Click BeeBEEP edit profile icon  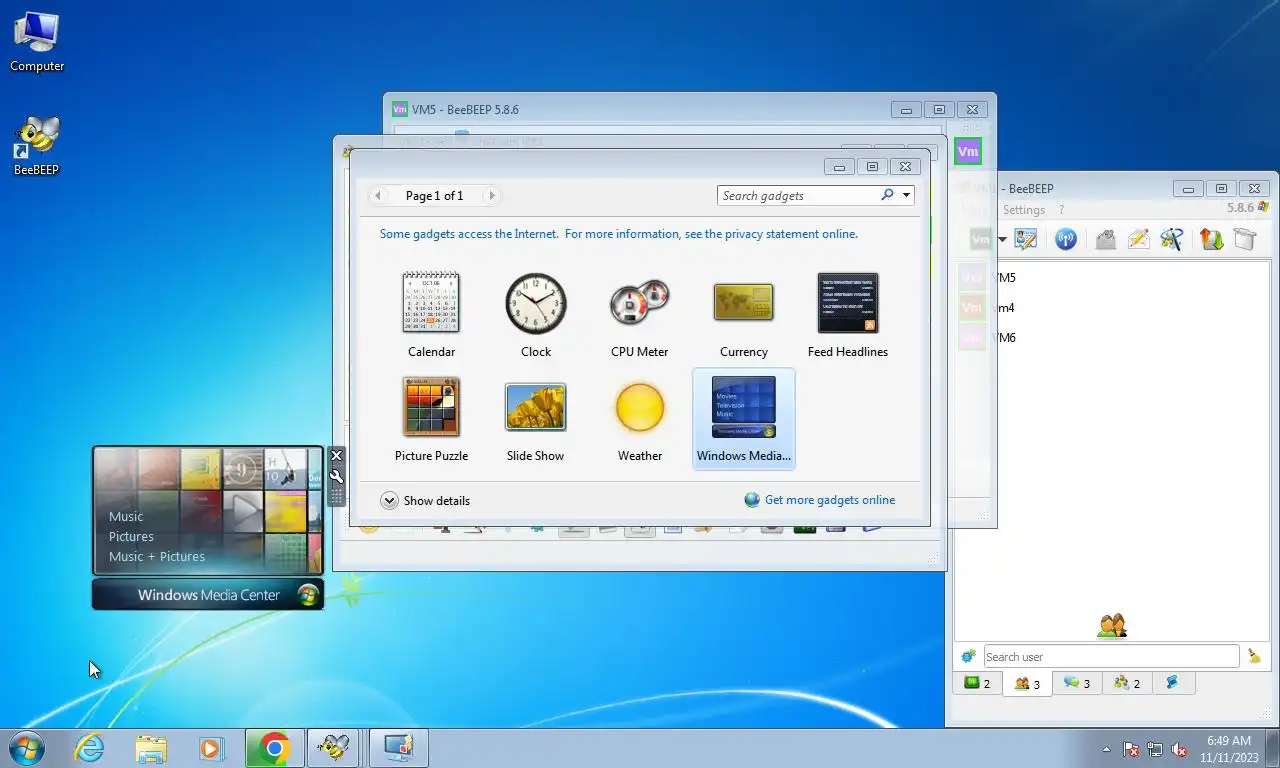(1025, 239)
